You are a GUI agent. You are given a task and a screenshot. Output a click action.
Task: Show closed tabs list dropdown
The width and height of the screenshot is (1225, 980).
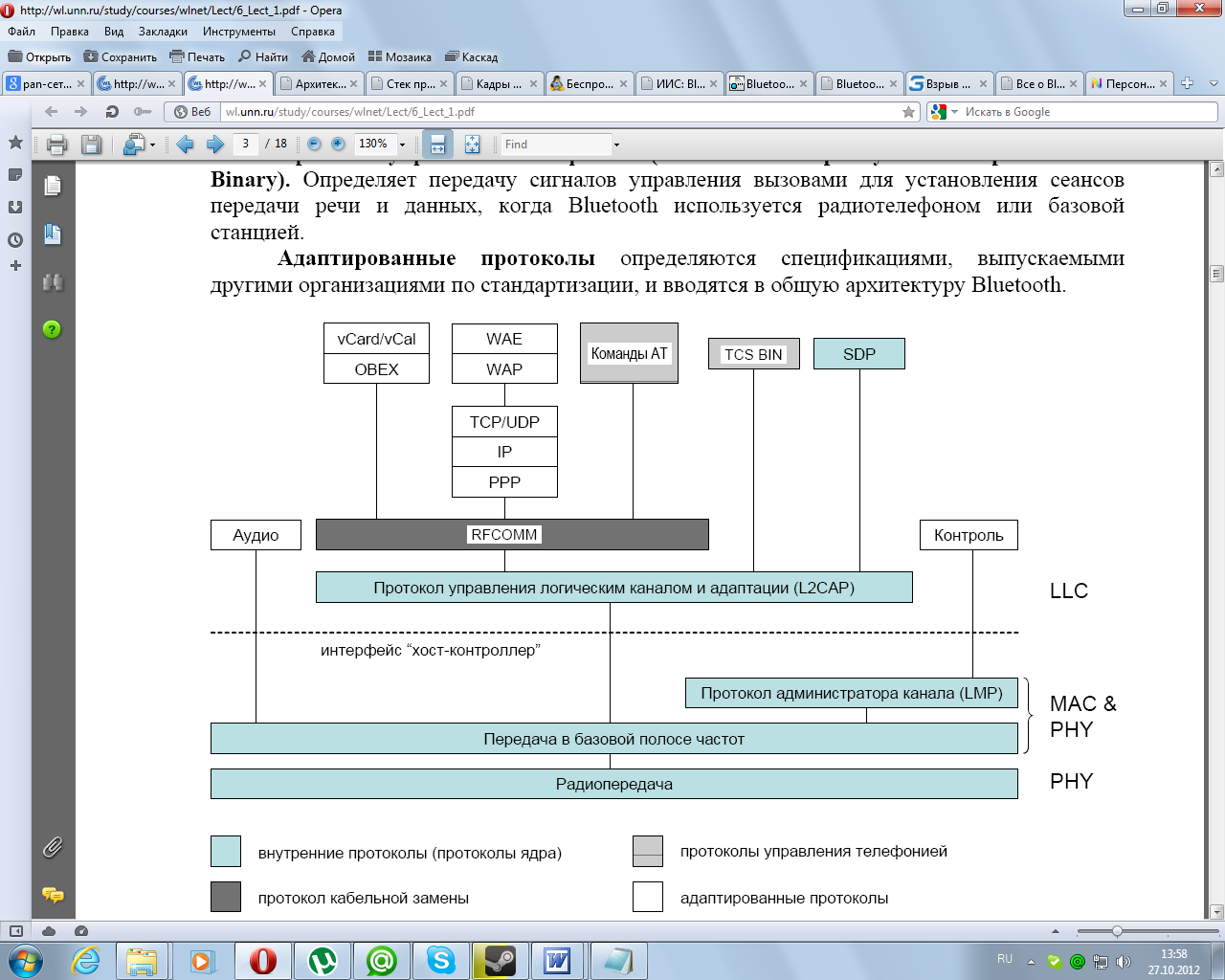coord(1214,83)
